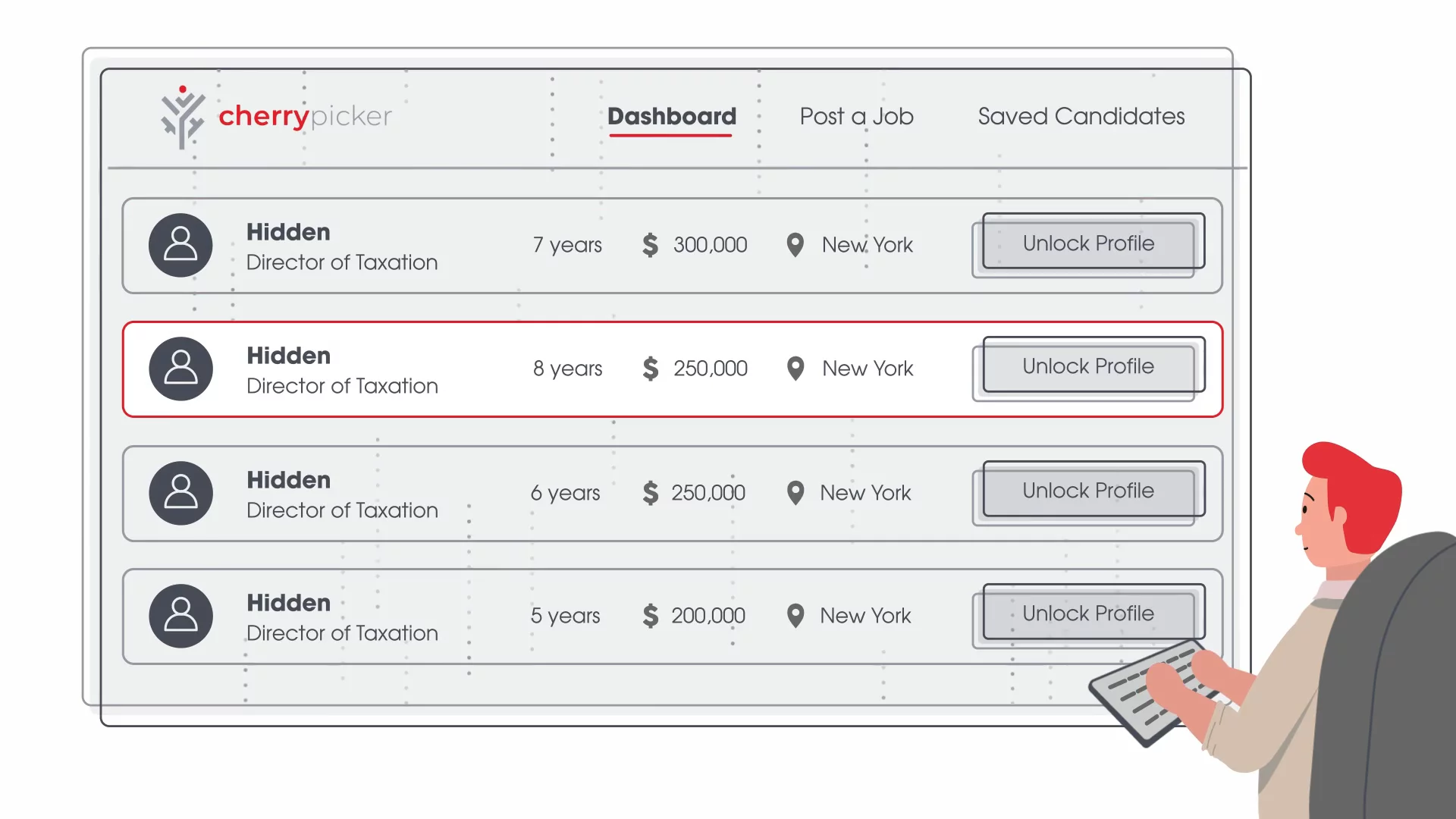Click the dollar icon beside 200,000

[x=650, y=616]
